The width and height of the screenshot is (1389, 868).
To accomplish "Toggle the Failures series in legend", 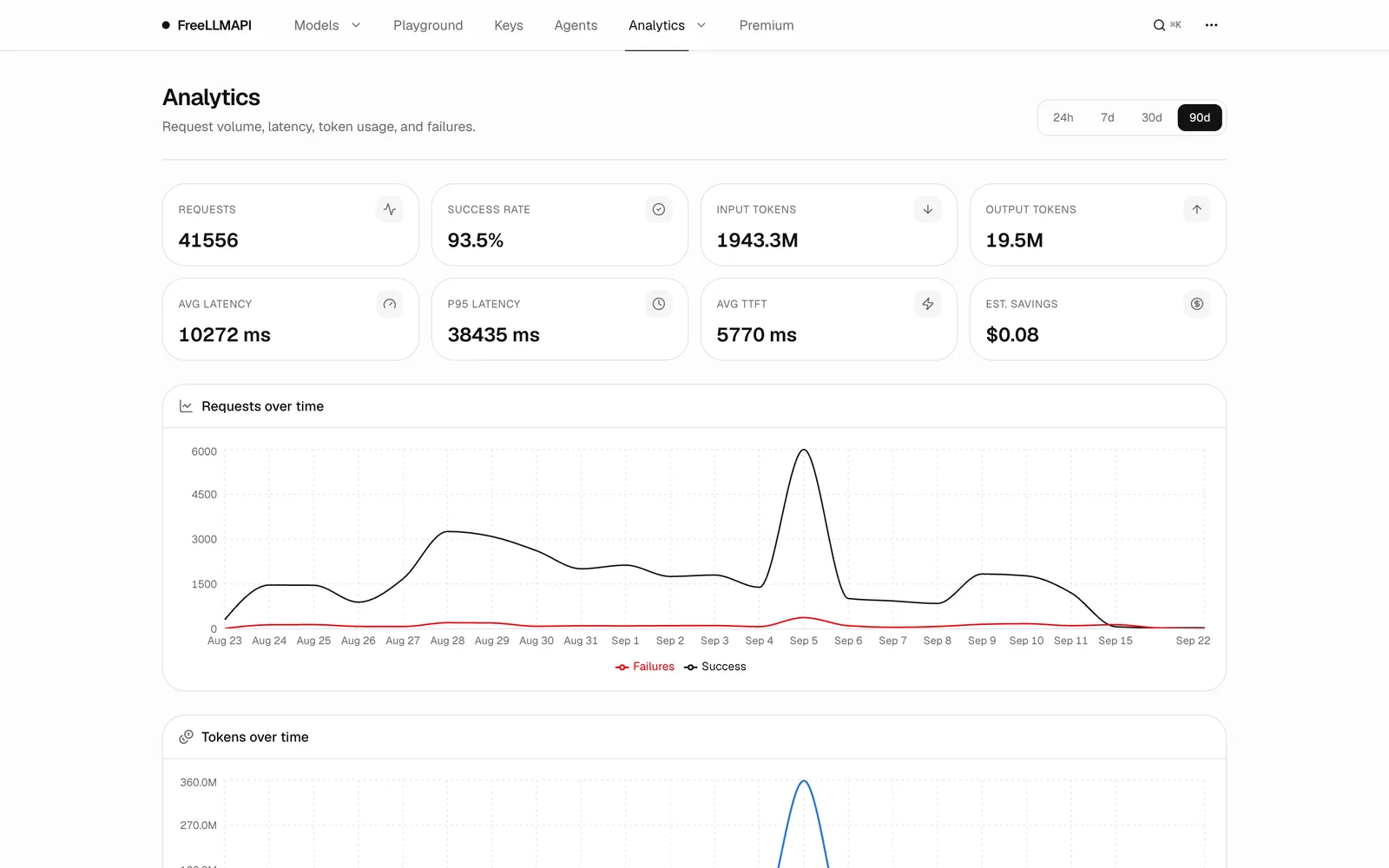I will tap(645, 667).
